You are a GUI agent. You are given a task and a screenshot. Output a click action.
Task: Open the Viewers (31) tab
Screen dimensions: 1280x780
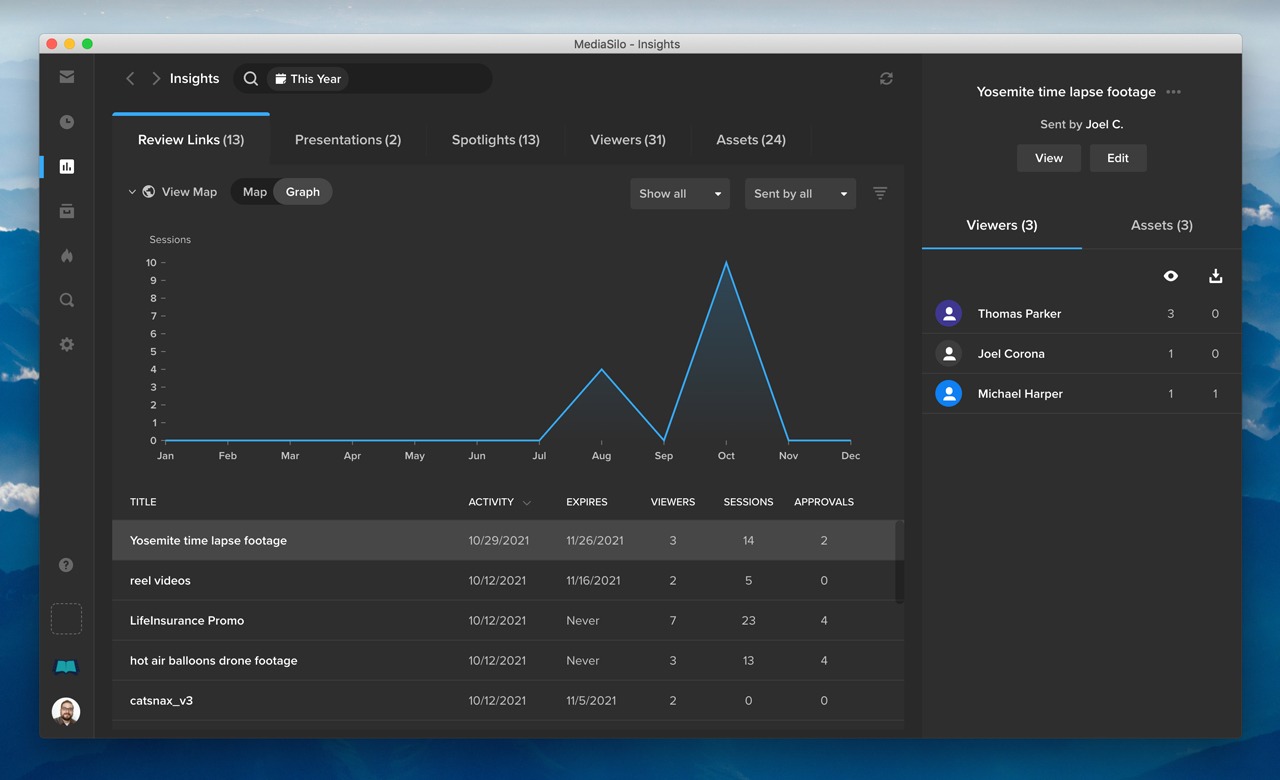click(x=628, y=140)
